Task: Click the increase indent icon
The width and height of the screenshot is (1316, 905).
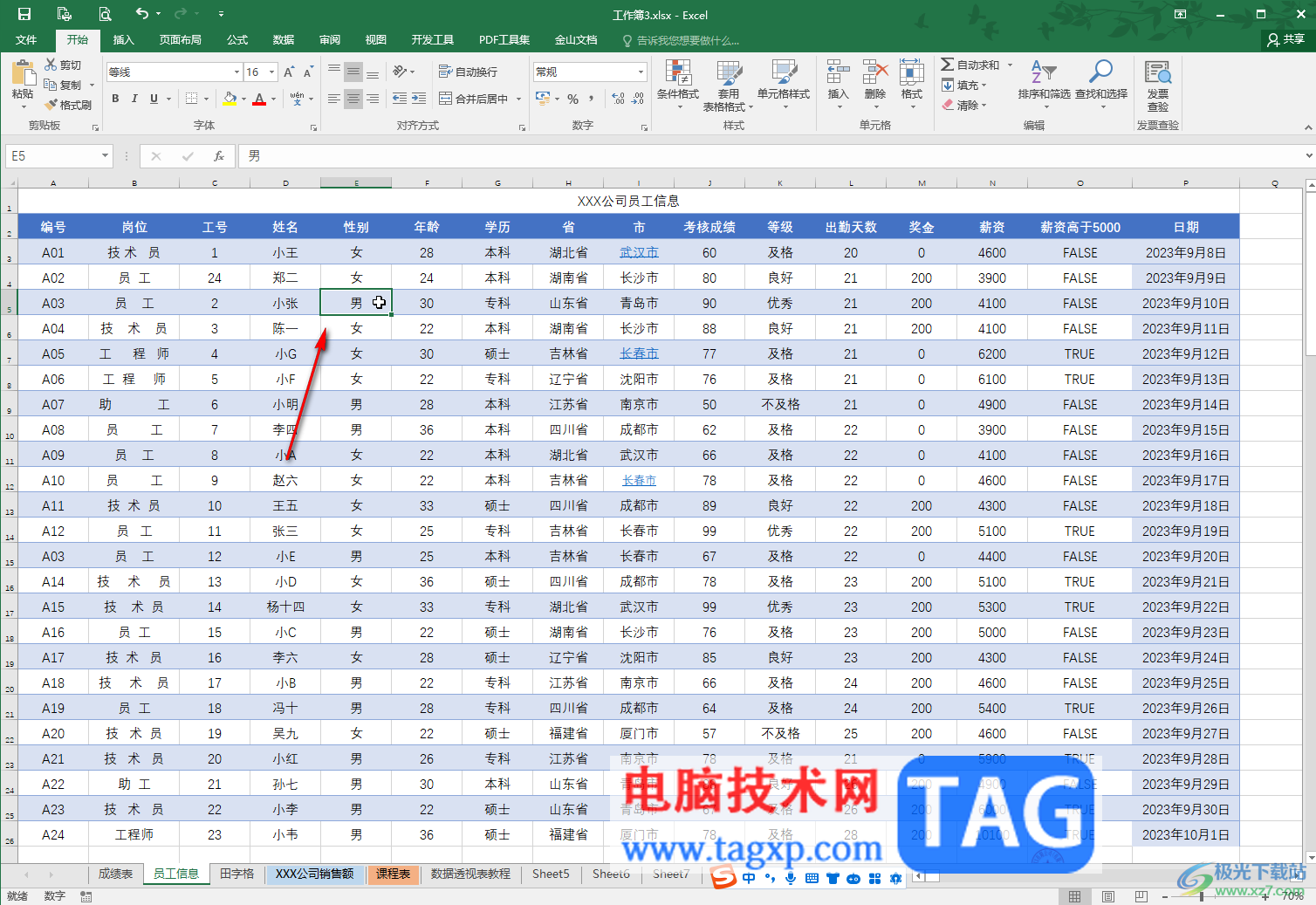Action: [x=419, y=99]
